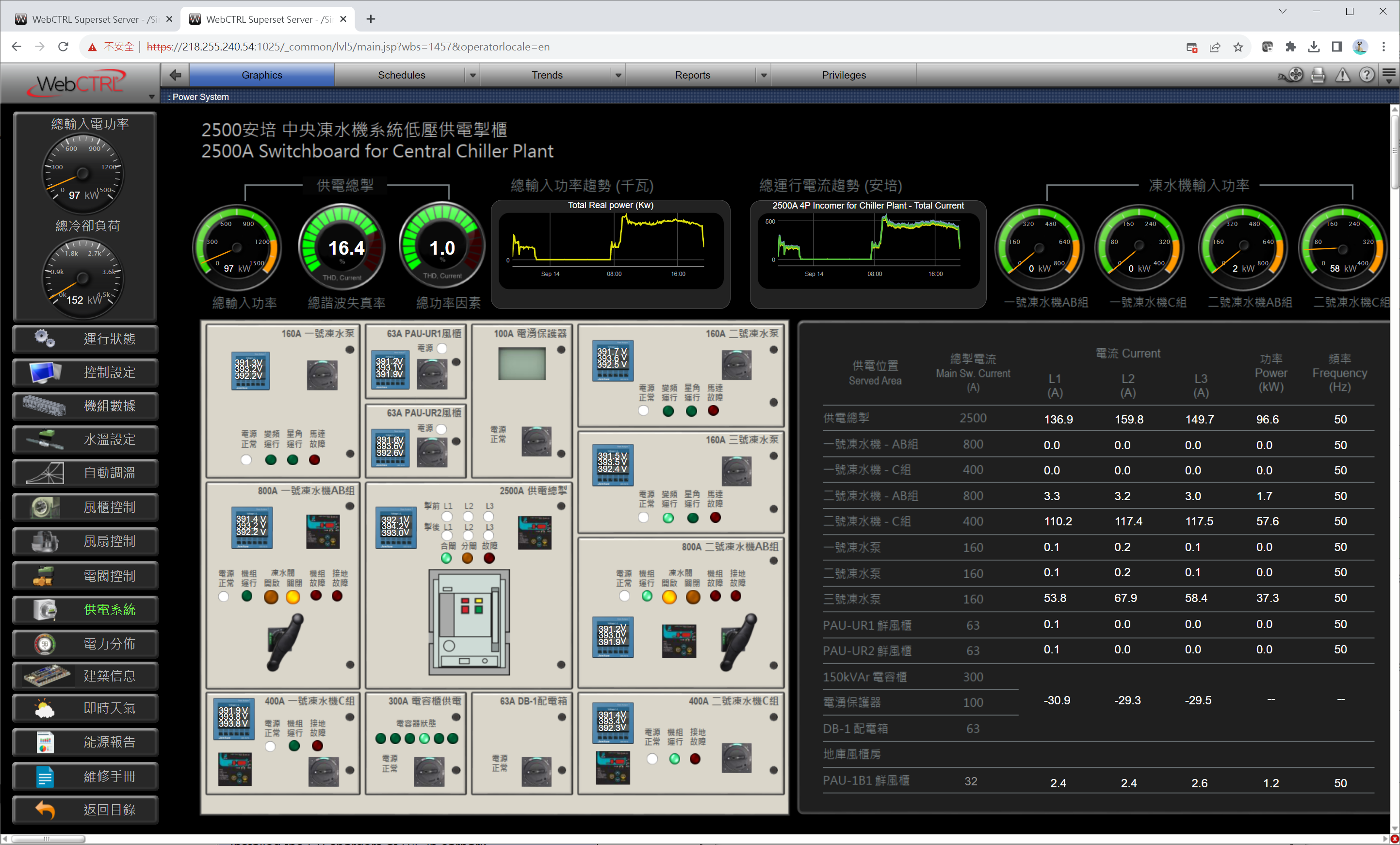Click the 160A 一號凍水泵 selector switch

point(322,375)
